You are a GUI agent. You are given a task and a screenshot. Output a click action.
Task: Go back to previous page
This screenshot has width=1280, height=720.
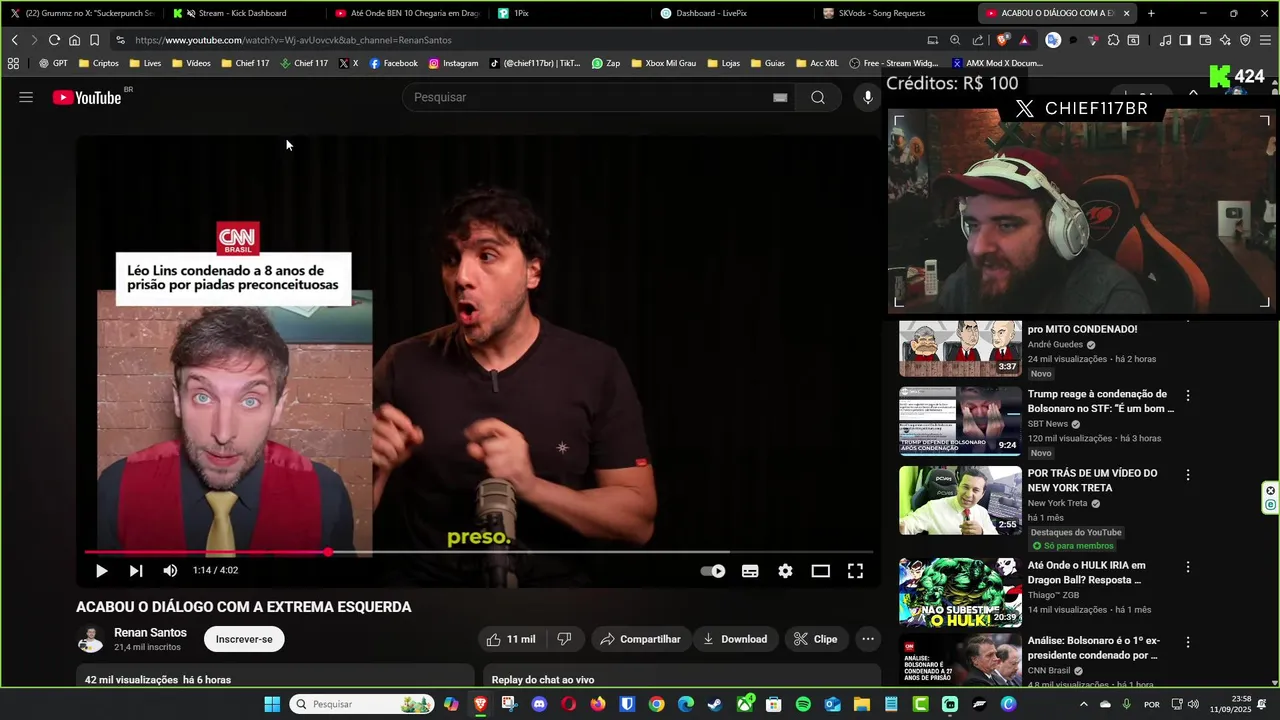(14, 40)
